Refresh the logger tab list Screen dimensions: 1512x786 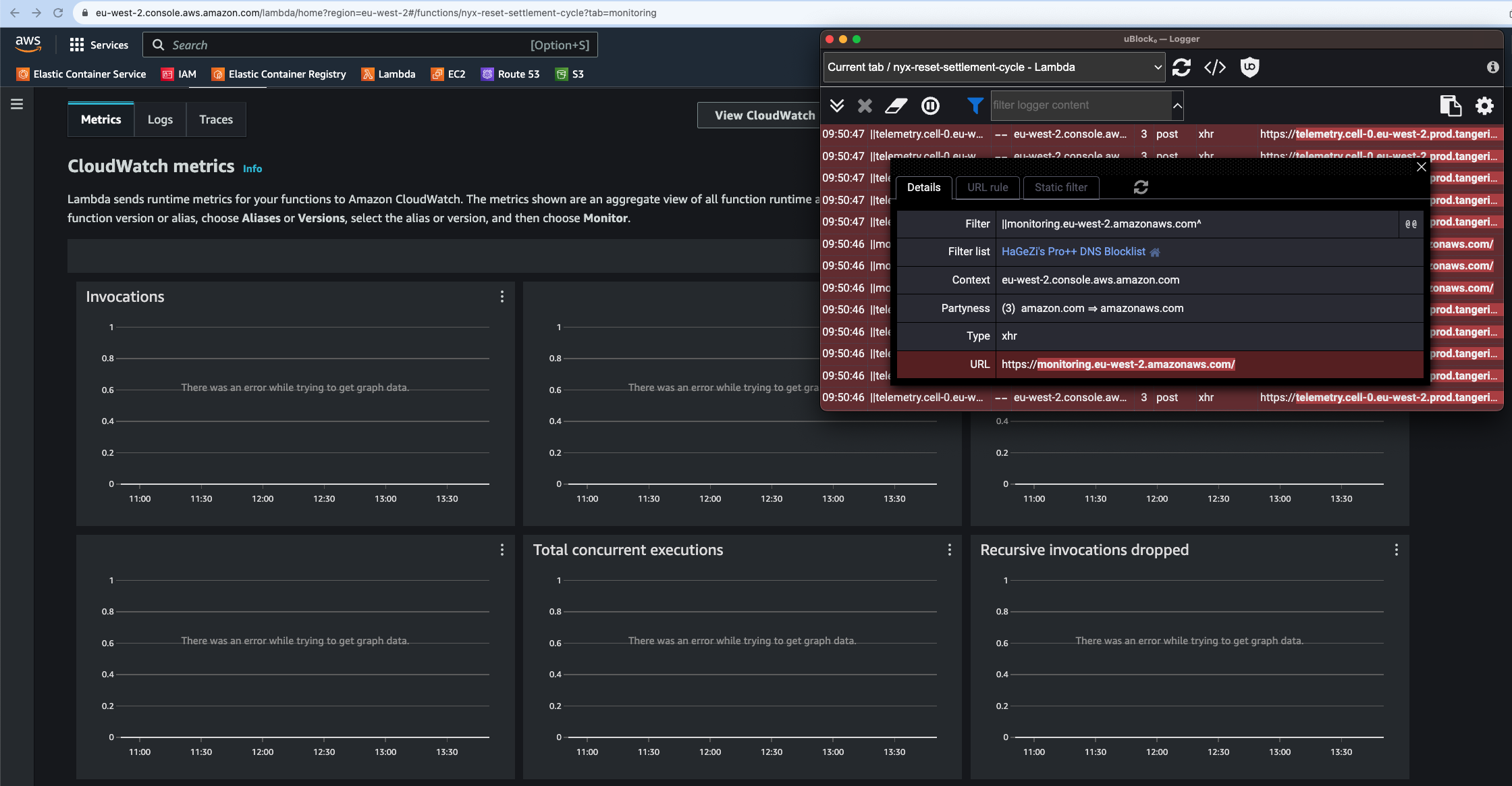click(x=1181, y=67)
